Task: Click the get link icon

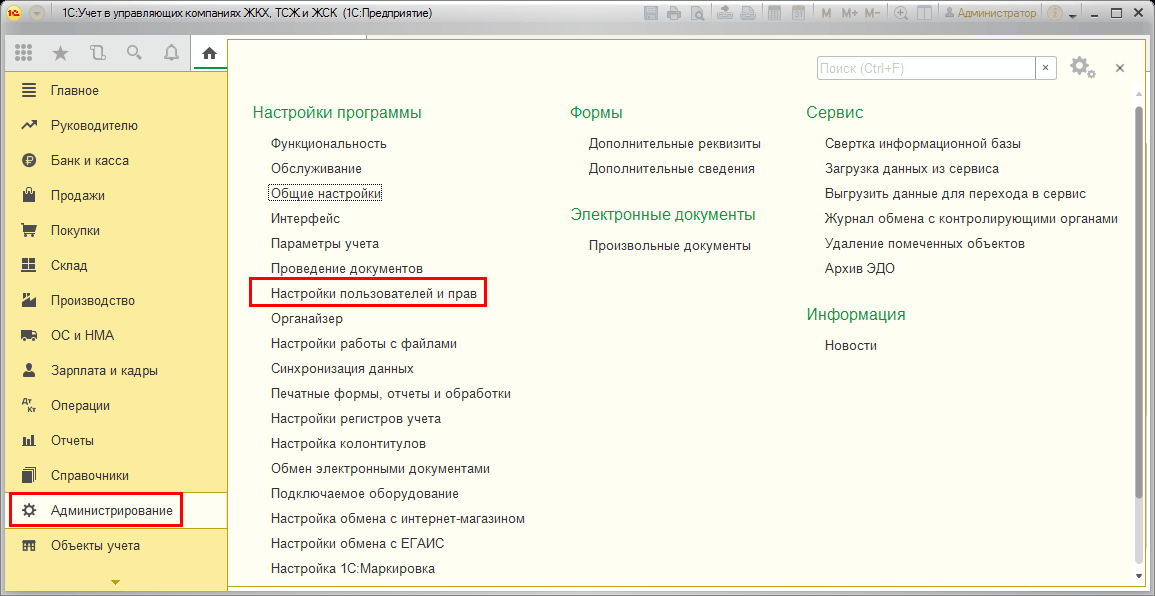Action: point(724,13)
